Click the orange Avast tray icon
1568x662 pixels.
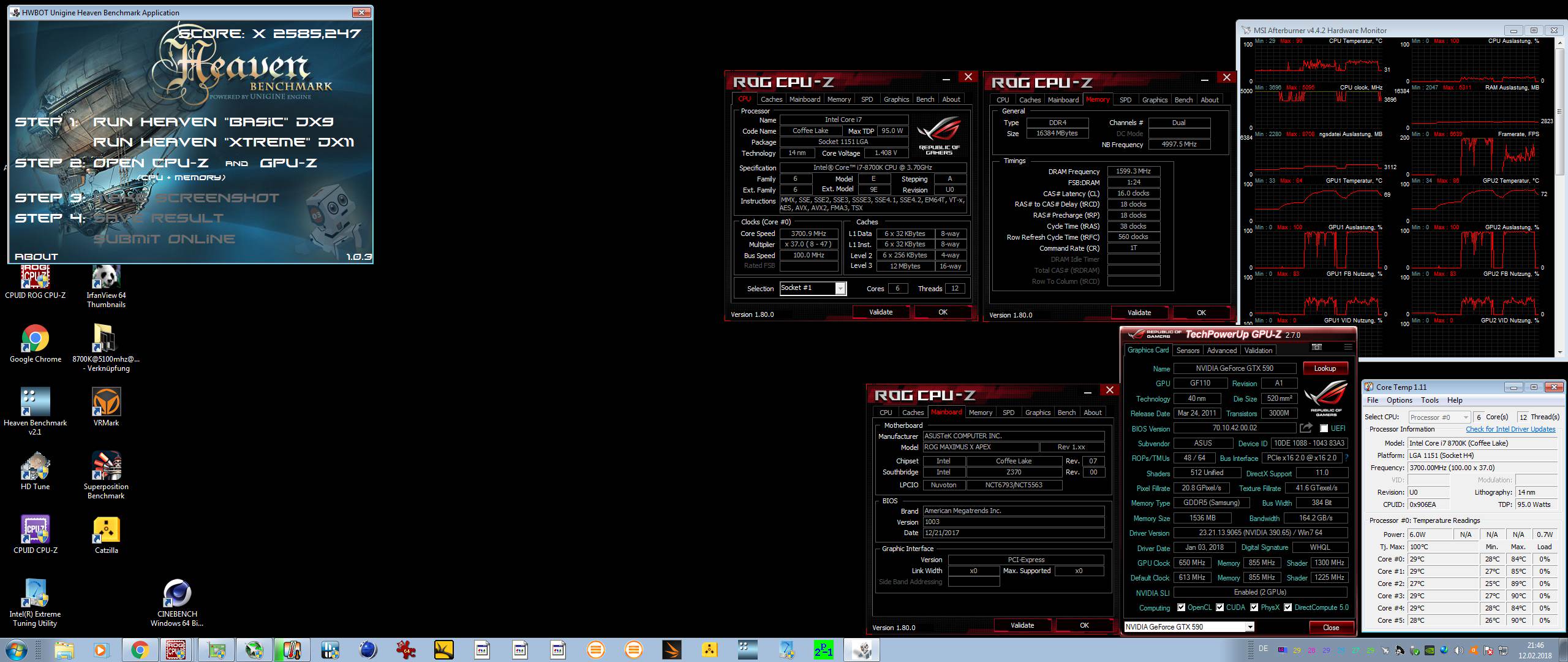coord(1474,650)
